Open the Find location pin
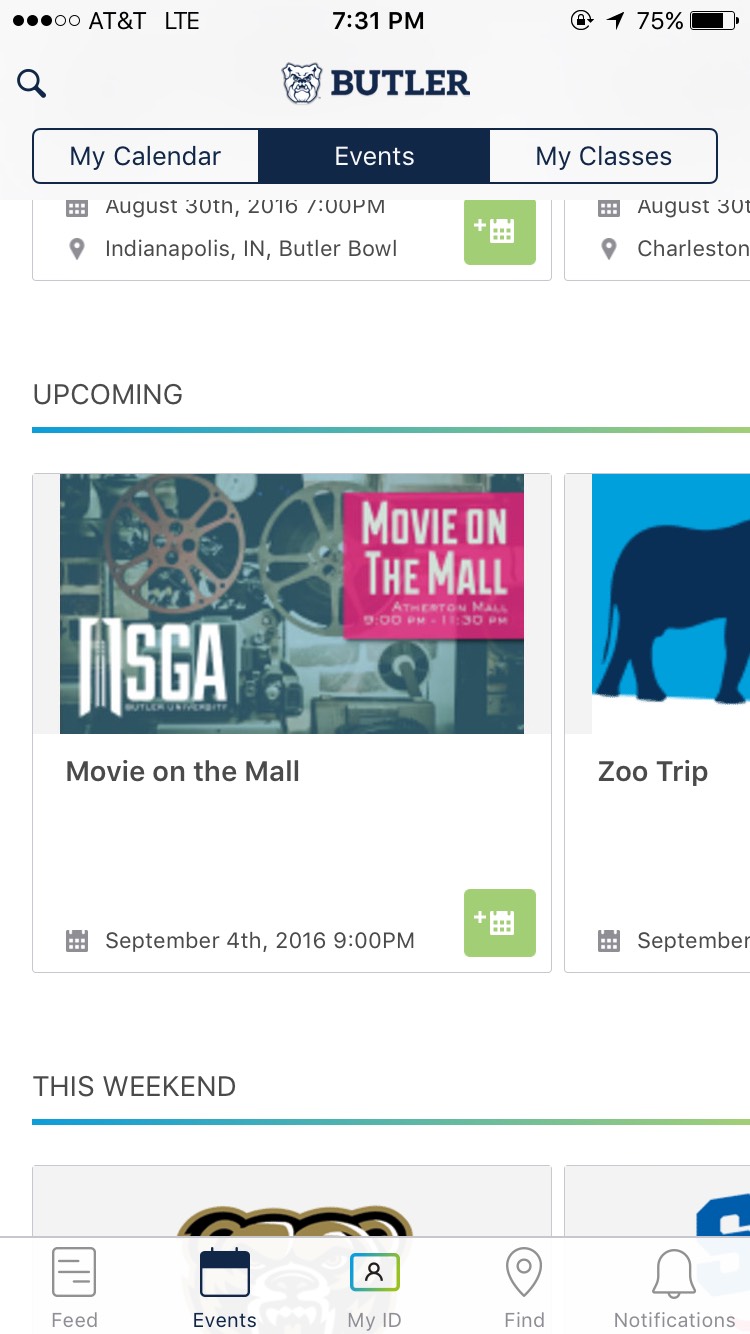This screenshot has height=1334, width=750. [524, 1274]
